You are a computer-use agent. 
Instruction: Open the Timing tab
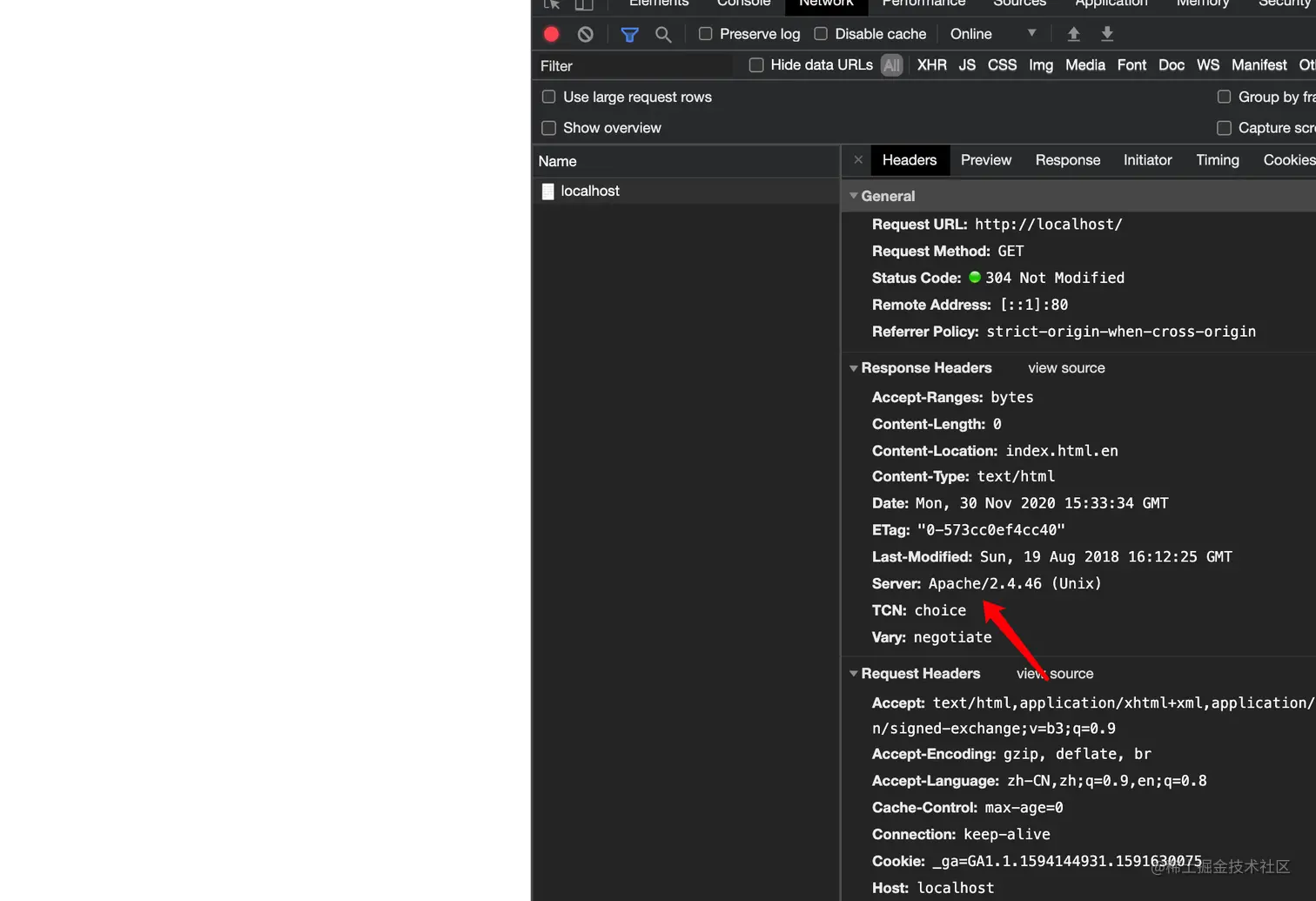click(1218, 160)
